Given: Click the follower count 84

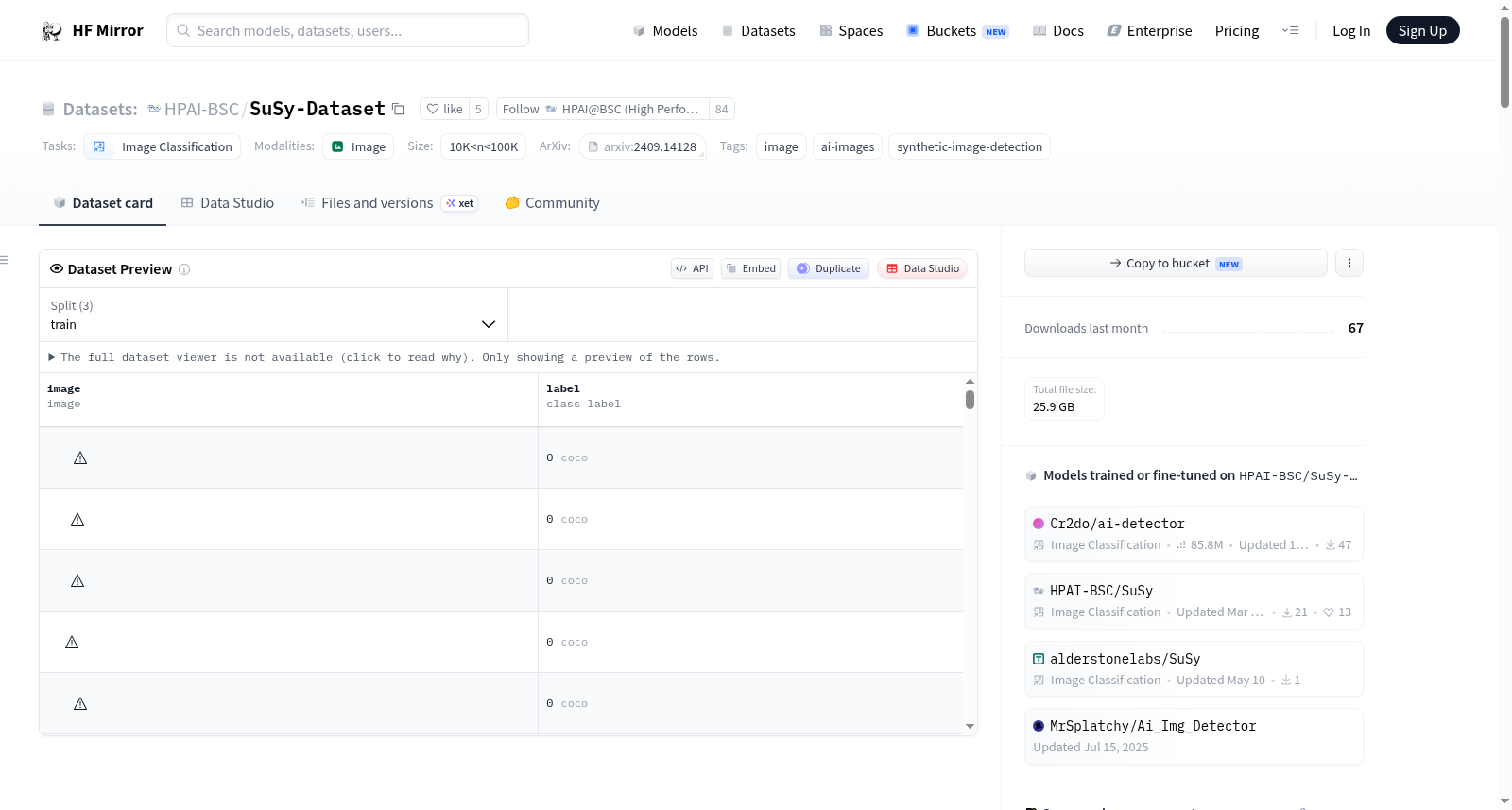Looking at the screenshot, I should [722, 110].
